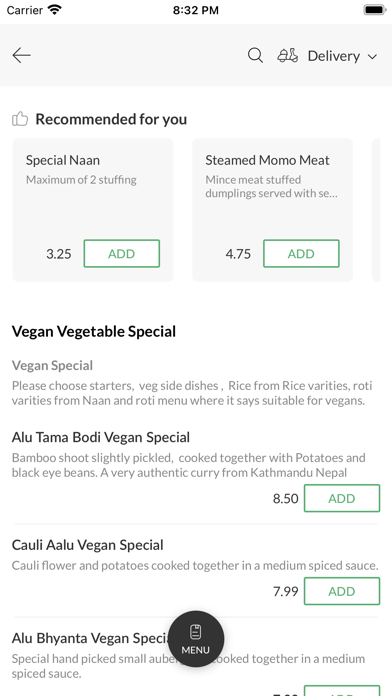Open the Delivery order type selector
Image resolution: width=392 pixels, height=696 pixels.
(x=328, y=56)
